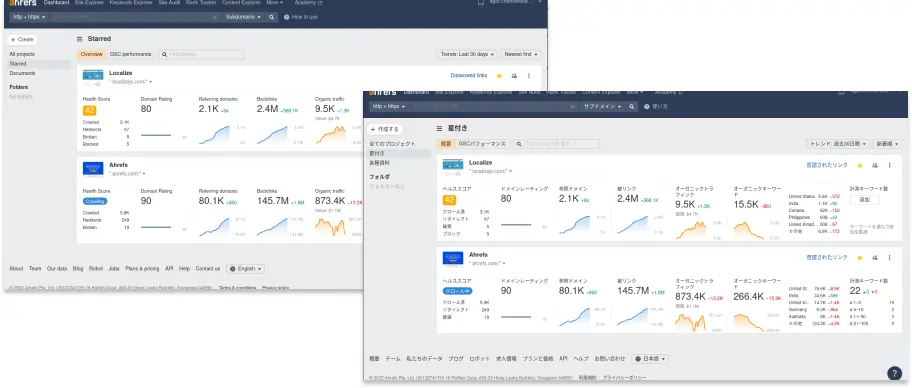The image size is (912, 388).
Task: Open the three-dot menu for Localize in Japanese window
Action: coord(889,166)
